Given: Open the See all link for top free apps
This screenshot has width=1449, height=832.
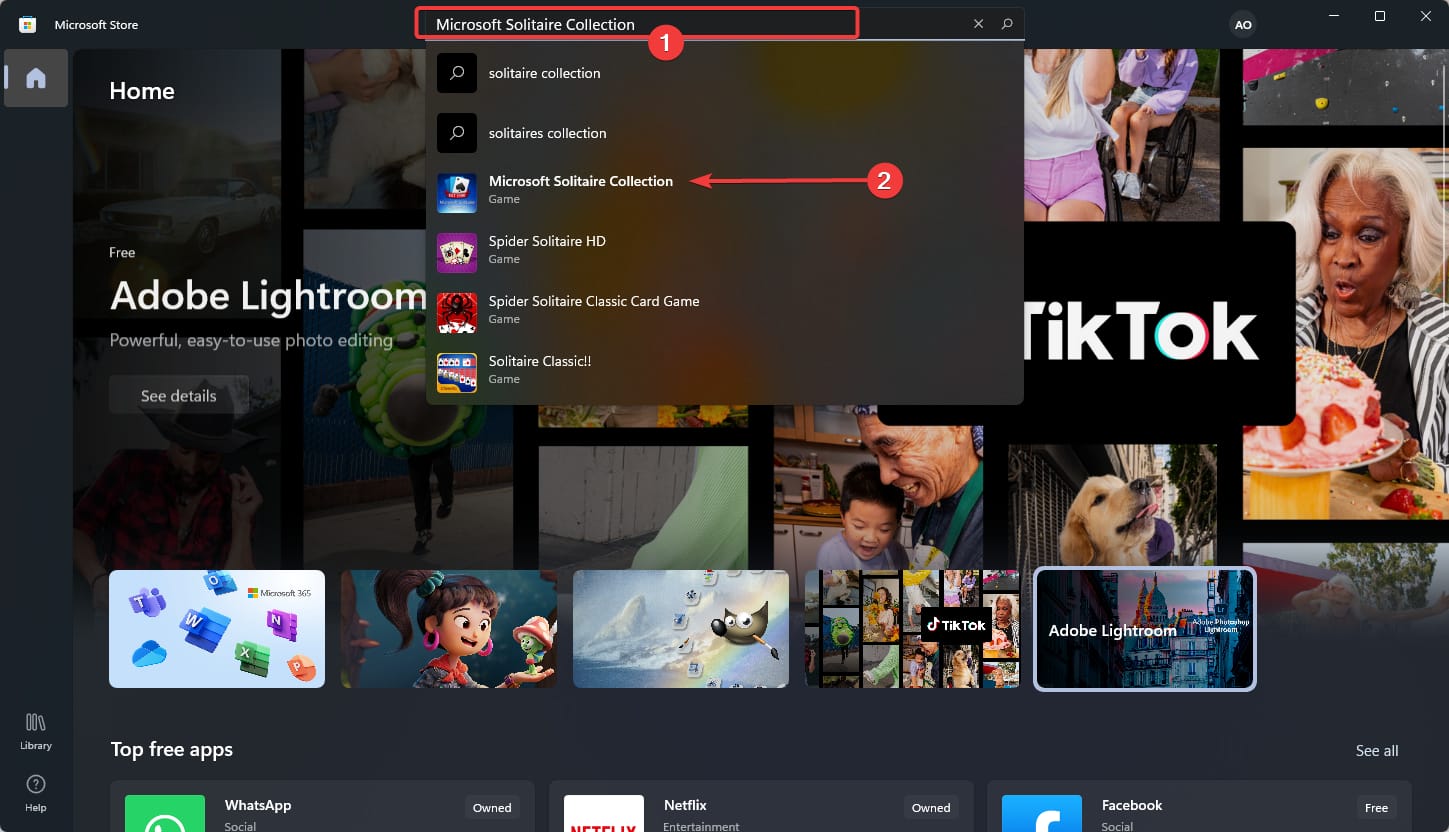Looking at the screenshot, I should (1377, 750).
